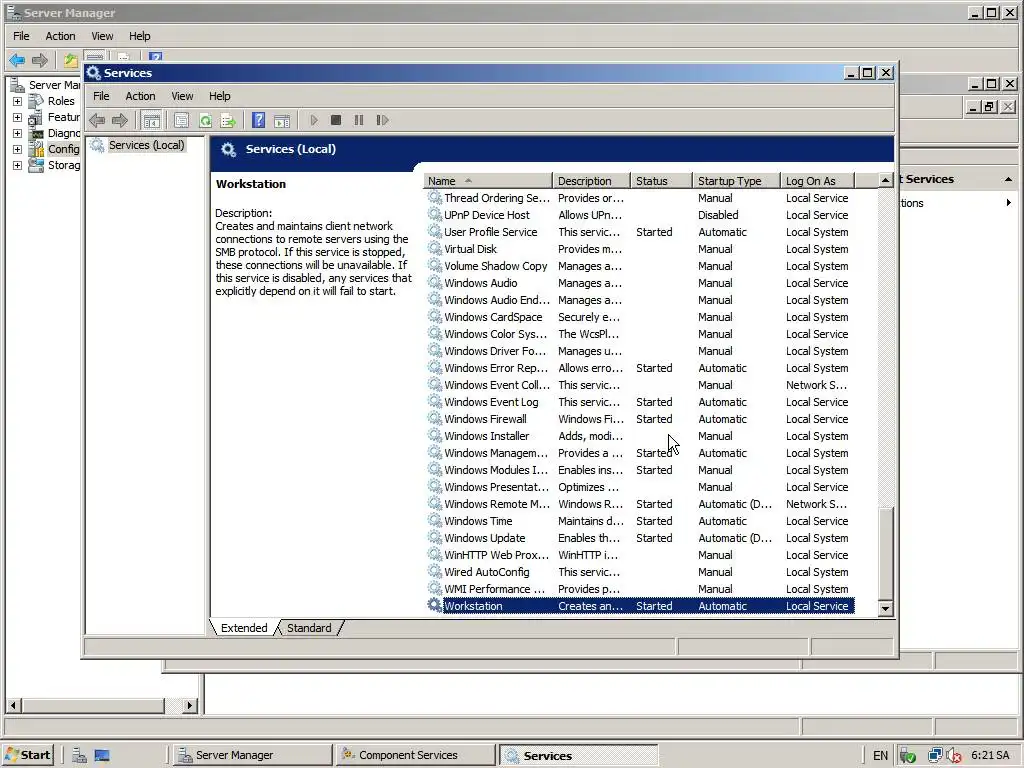The width and height of the screenshot is (1024, 768).
Task: Click gear icon of Windows Update row
Action: coord(434,537)
